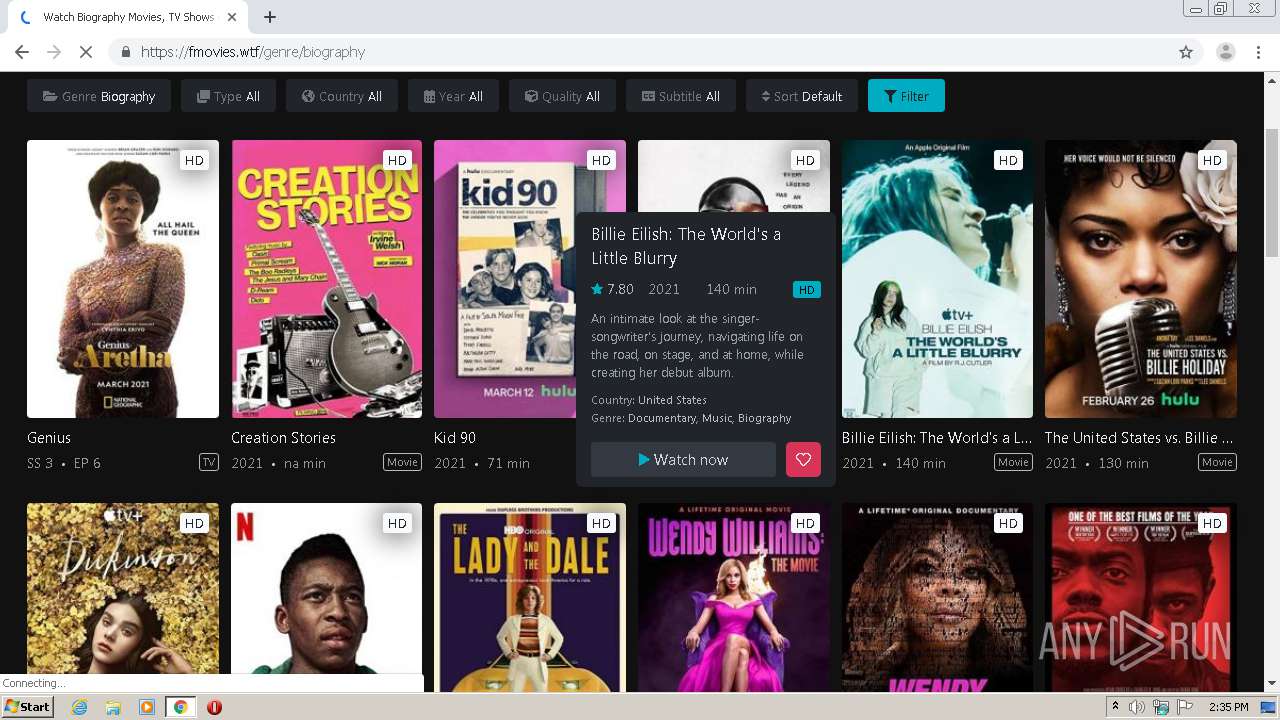The height and width of the screenshot is (720, 1280).
Task: Switch to Chrome taskbar button
Action: [x=180, y=707]
